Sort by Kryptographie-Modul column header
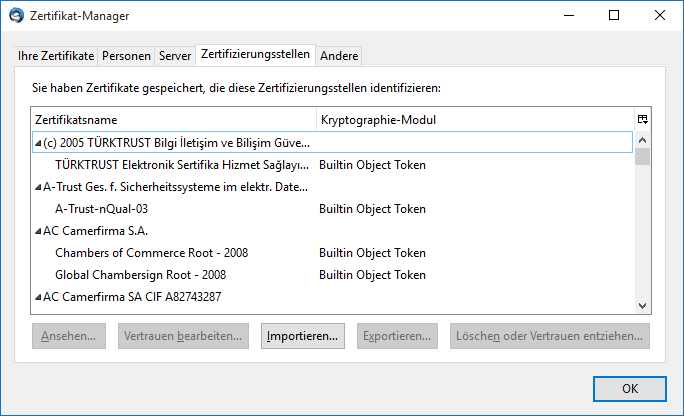Viewport: 684px width, 416px height. point(475,120)
